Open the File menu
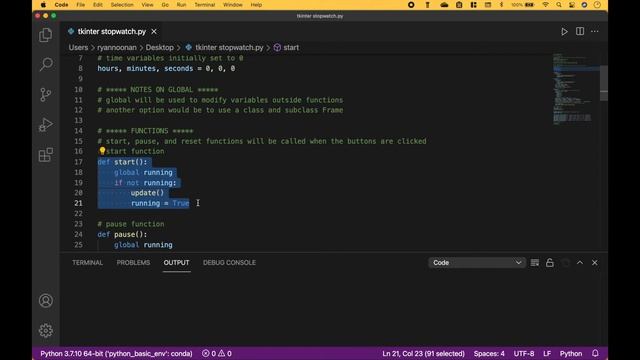 (x=80, y=5)
